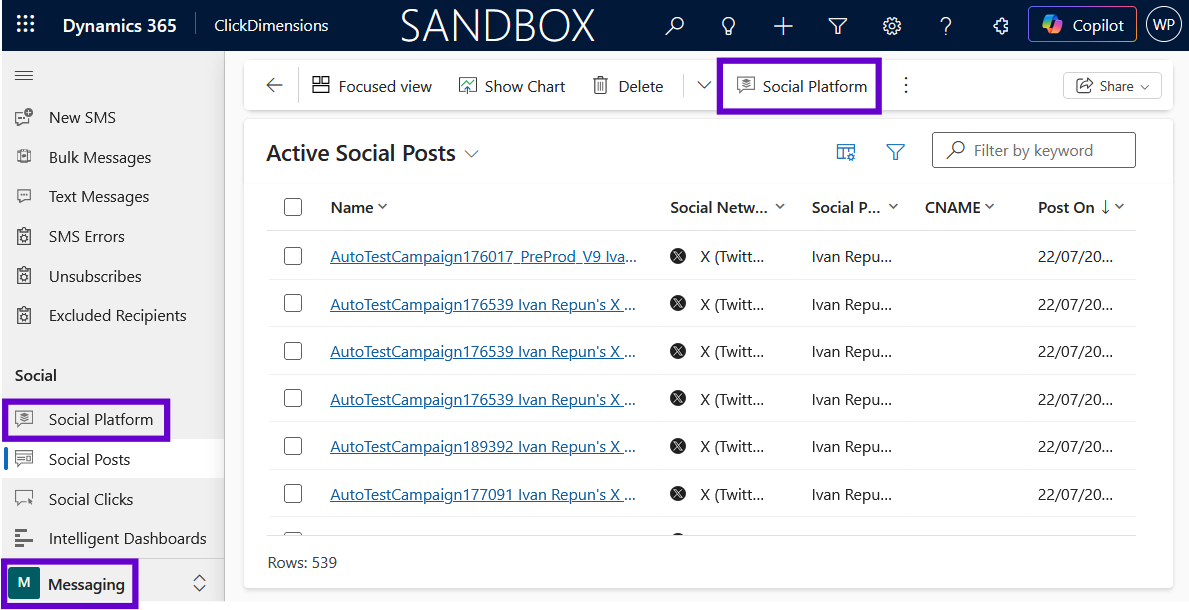Switch to Focused view
This screenshot has height=610, width=1189.
click(x=372, y=86)
